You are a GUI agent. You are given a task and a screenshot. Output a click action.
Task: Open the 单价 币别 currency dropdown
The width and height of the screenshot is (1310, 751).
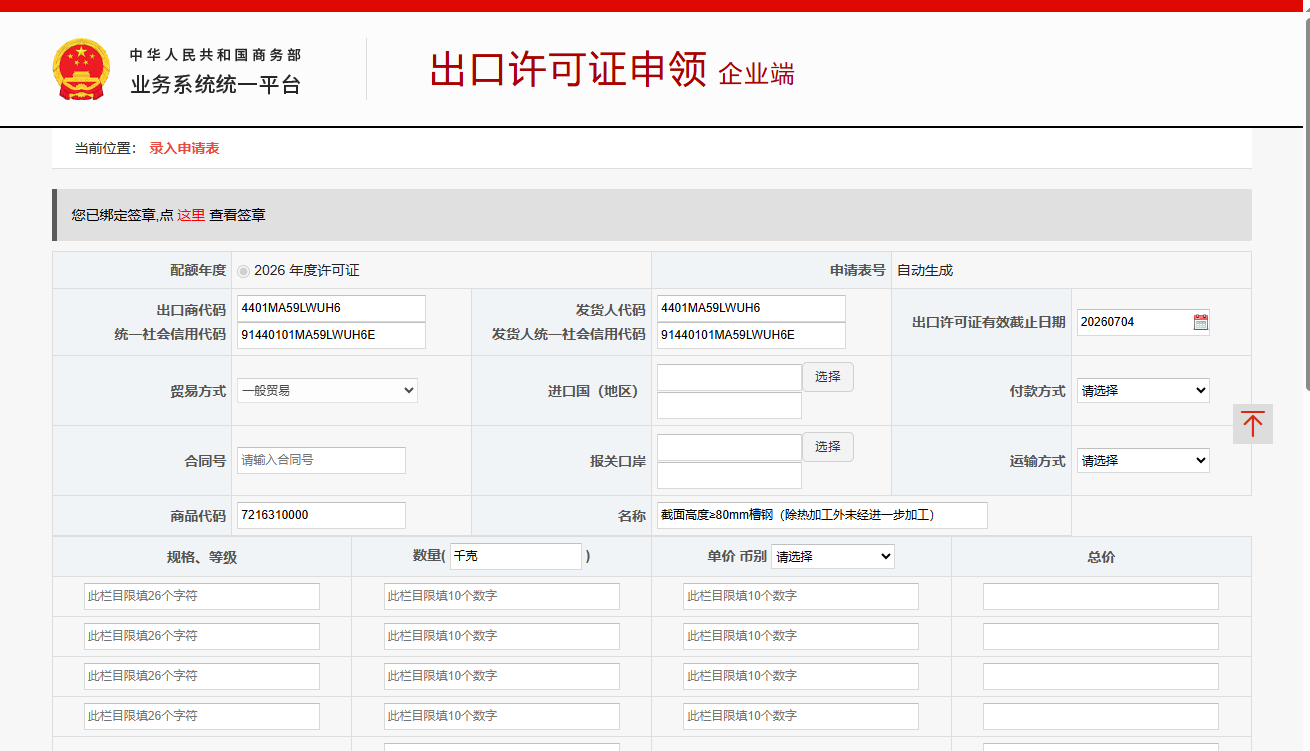(832, 557)
